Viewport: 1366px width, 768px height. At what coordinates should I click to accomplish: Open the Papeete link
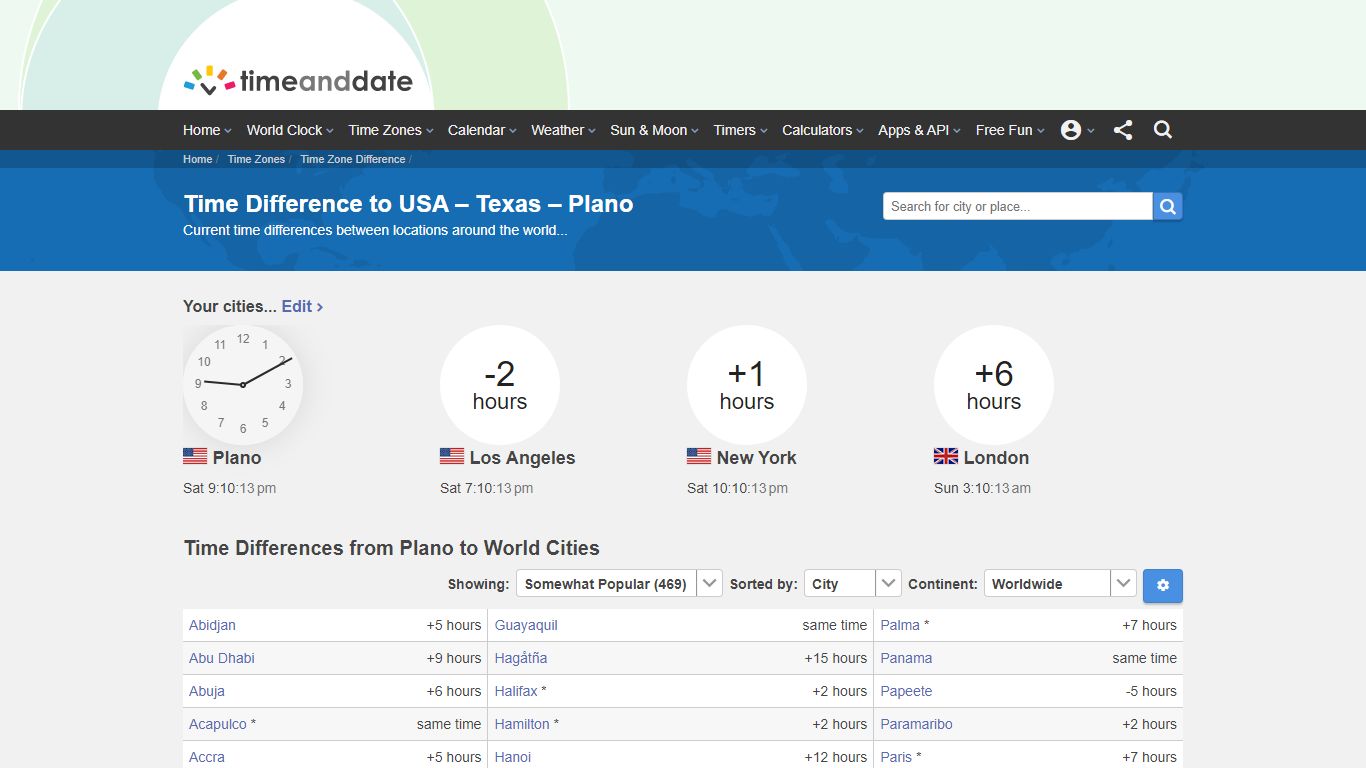[907, 691]
